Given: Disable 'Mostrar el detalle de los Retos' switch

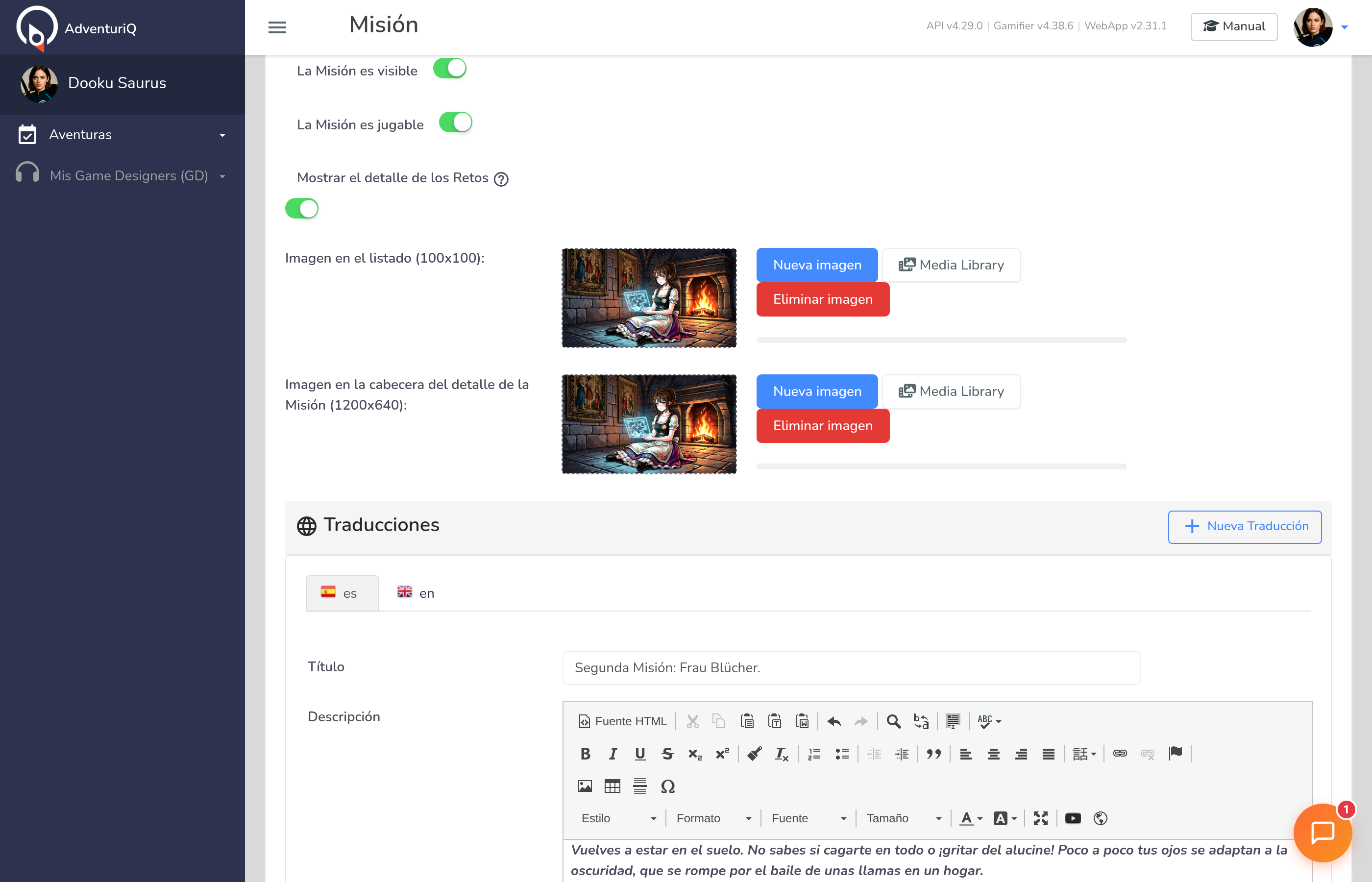Looking at the screenshot, I should pyautogui.click(x=302, y=208).
